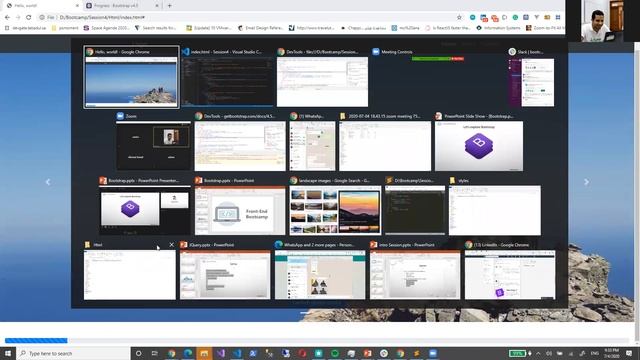Open the Is ReactJS faster bookmark
The image size is (640, 360).
[x=447, y=28]
